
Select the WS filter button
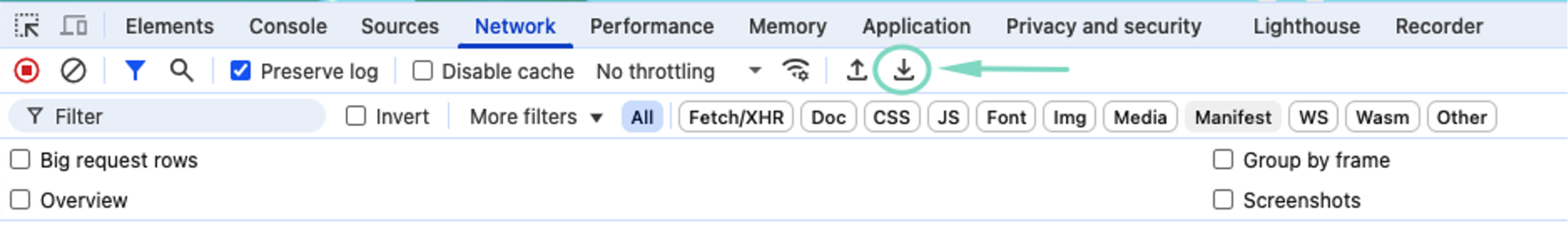(1313, 117)
